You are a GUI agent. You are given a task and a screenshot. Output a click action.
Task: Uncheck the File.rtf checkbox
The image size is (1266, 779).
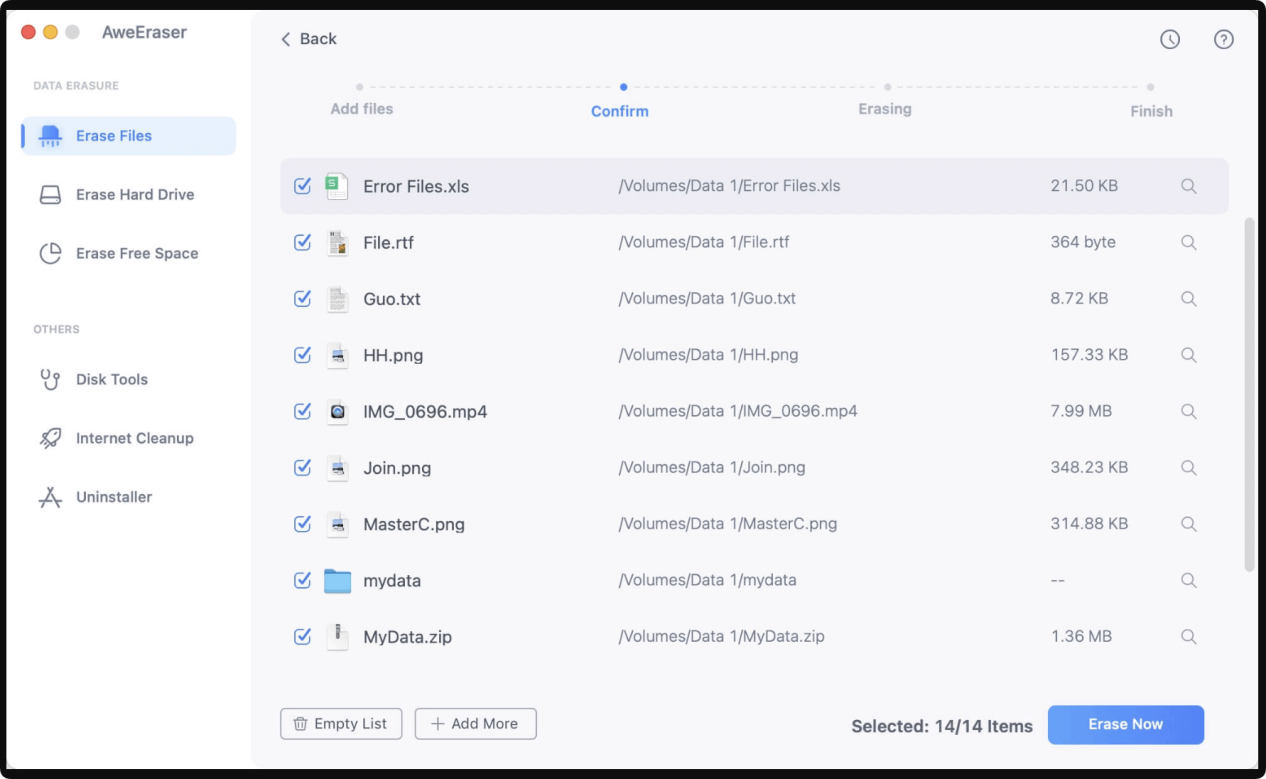point(302,242)
